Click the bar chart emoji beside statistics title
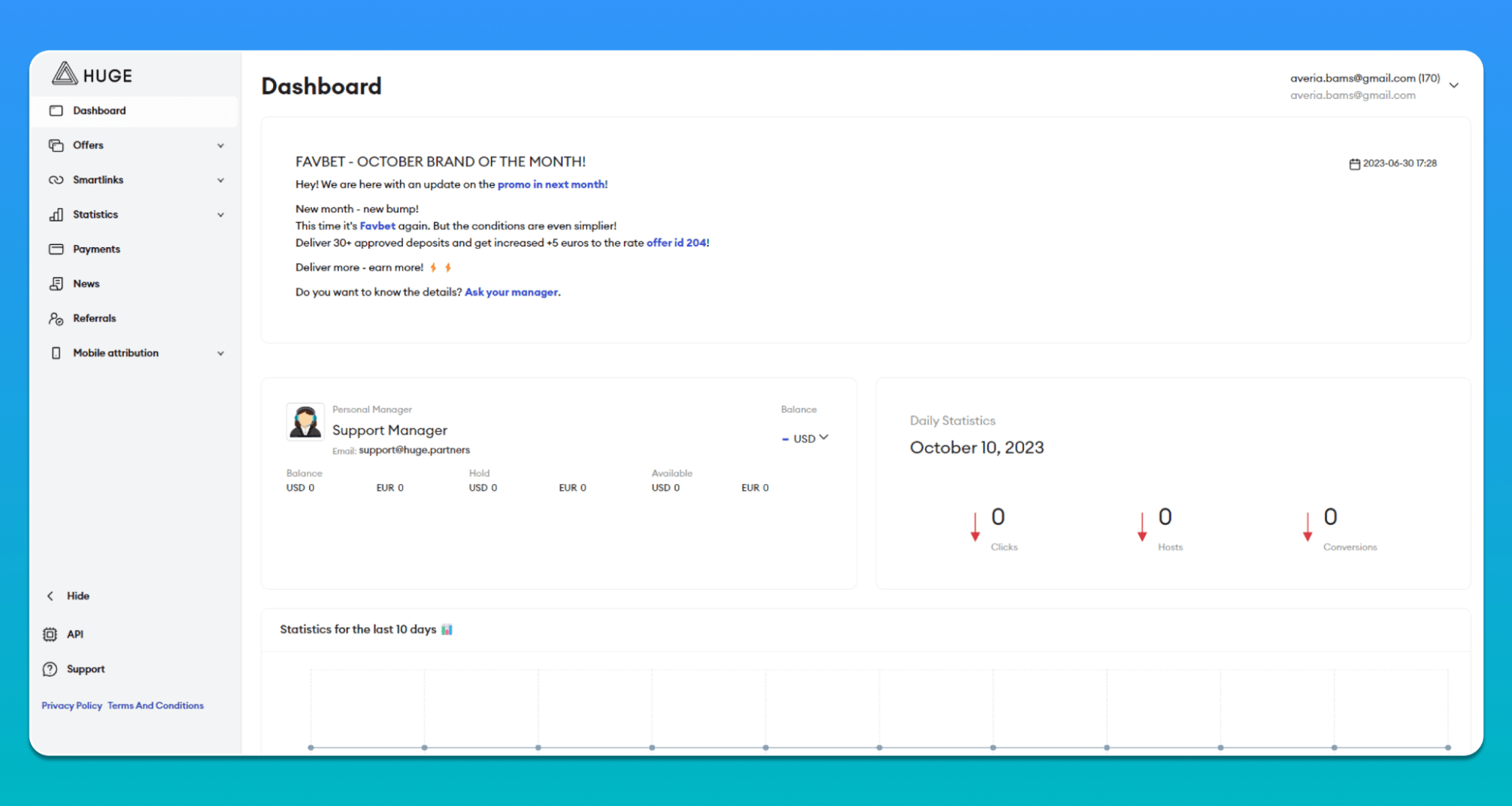1512x806 pixels. tap(447, 630)
